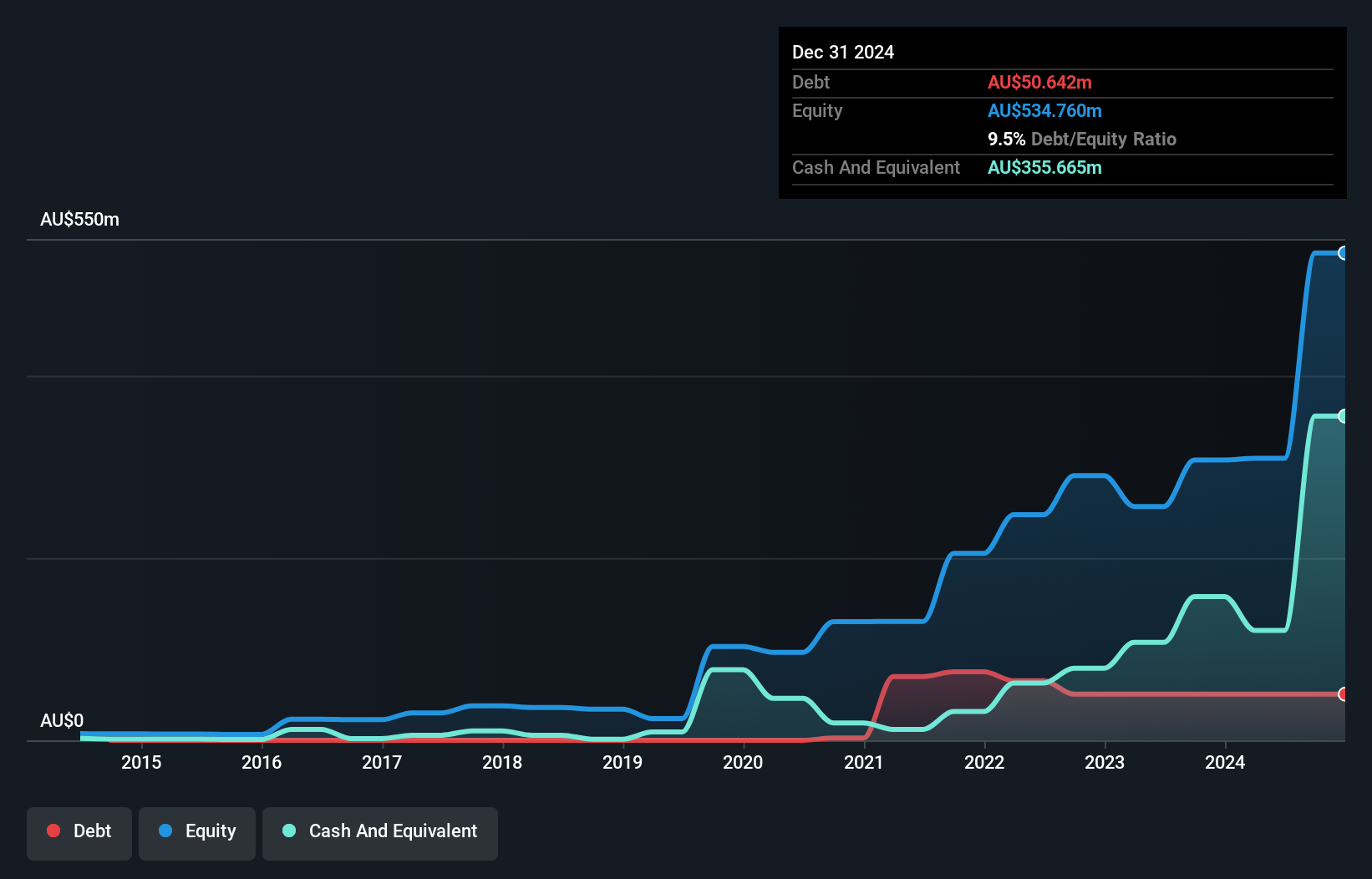Click the 2016 x-axis label
This screenshot has height=879, width=1372.
[x=262, y=762]
